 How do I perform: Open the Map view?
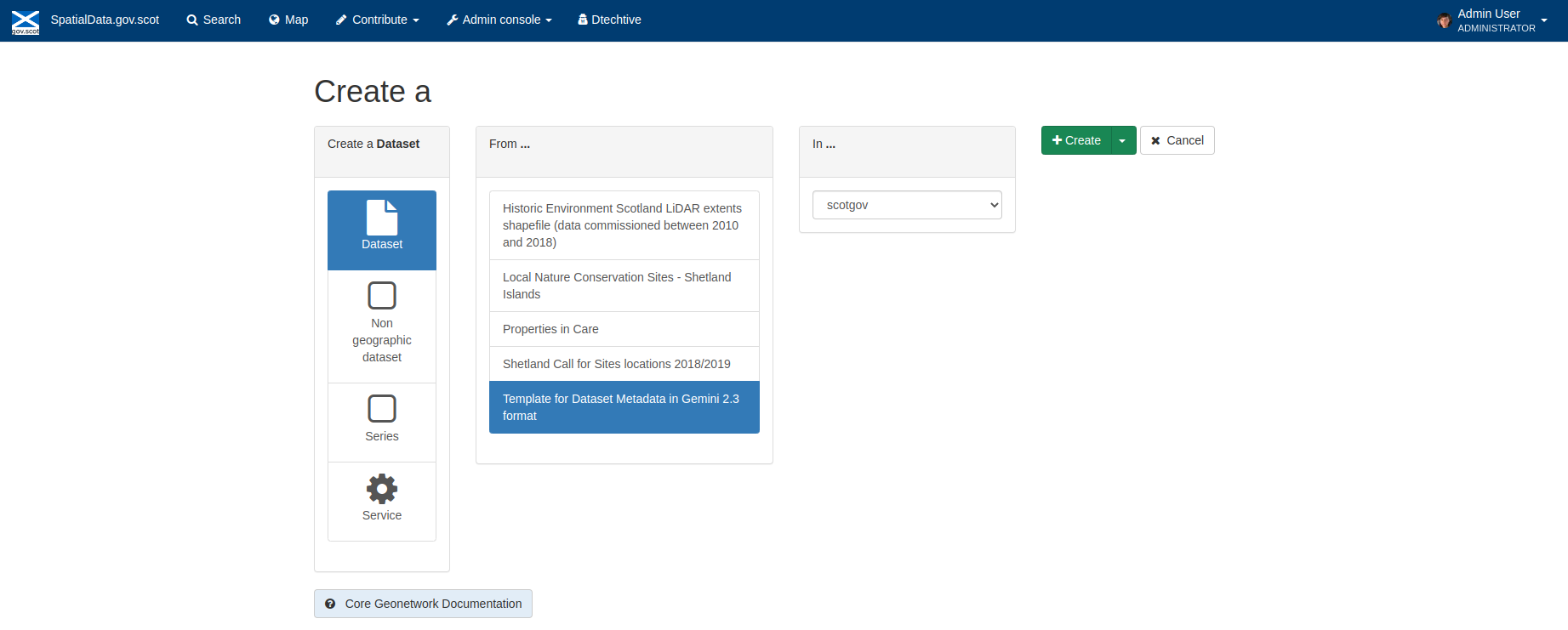(x=288, y=20)
